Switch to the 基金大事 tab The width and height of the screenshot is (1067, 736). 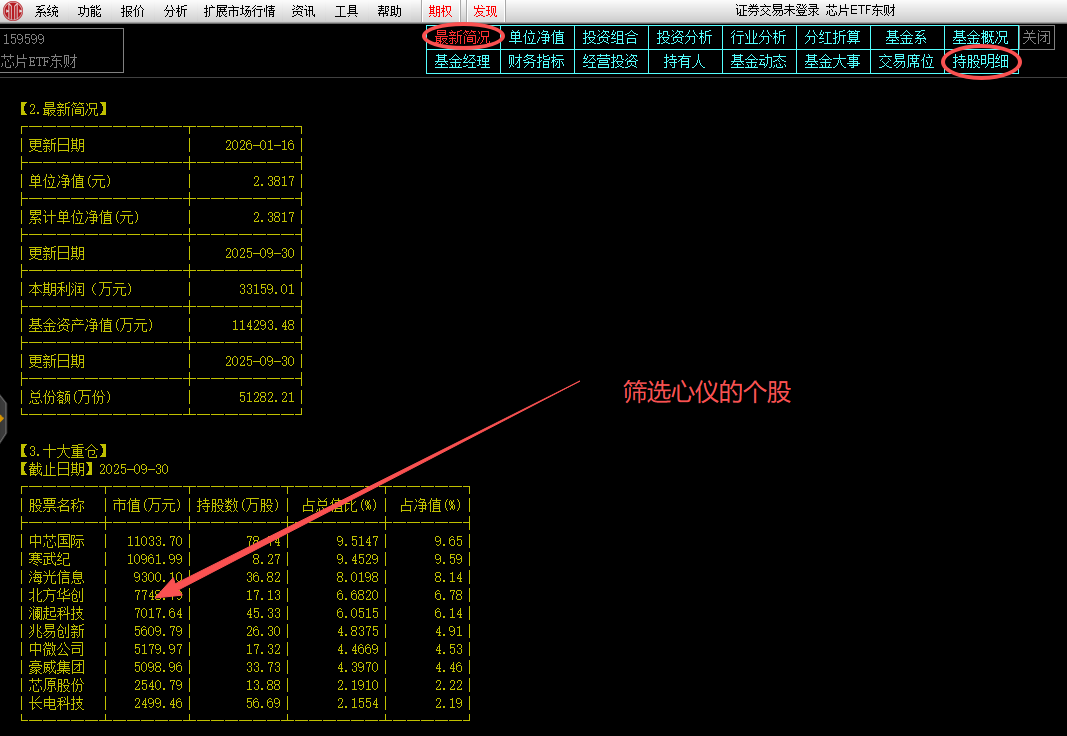[x=833, y=61]
